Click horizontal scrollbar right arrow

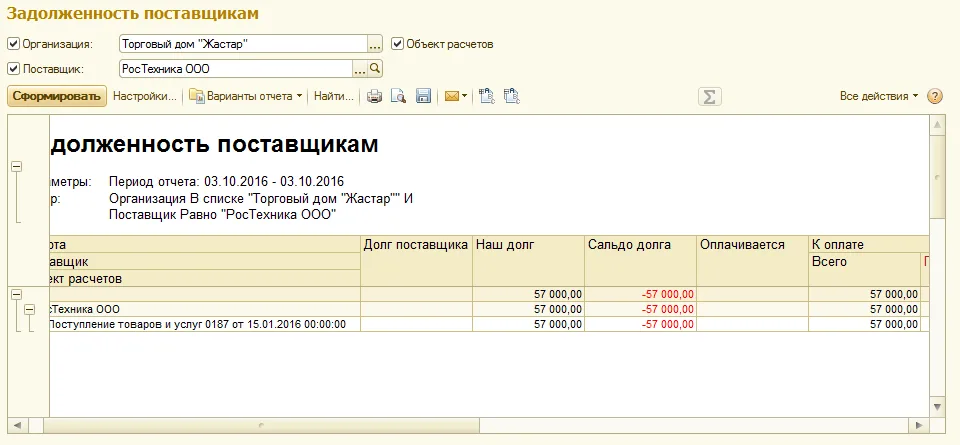918,424
